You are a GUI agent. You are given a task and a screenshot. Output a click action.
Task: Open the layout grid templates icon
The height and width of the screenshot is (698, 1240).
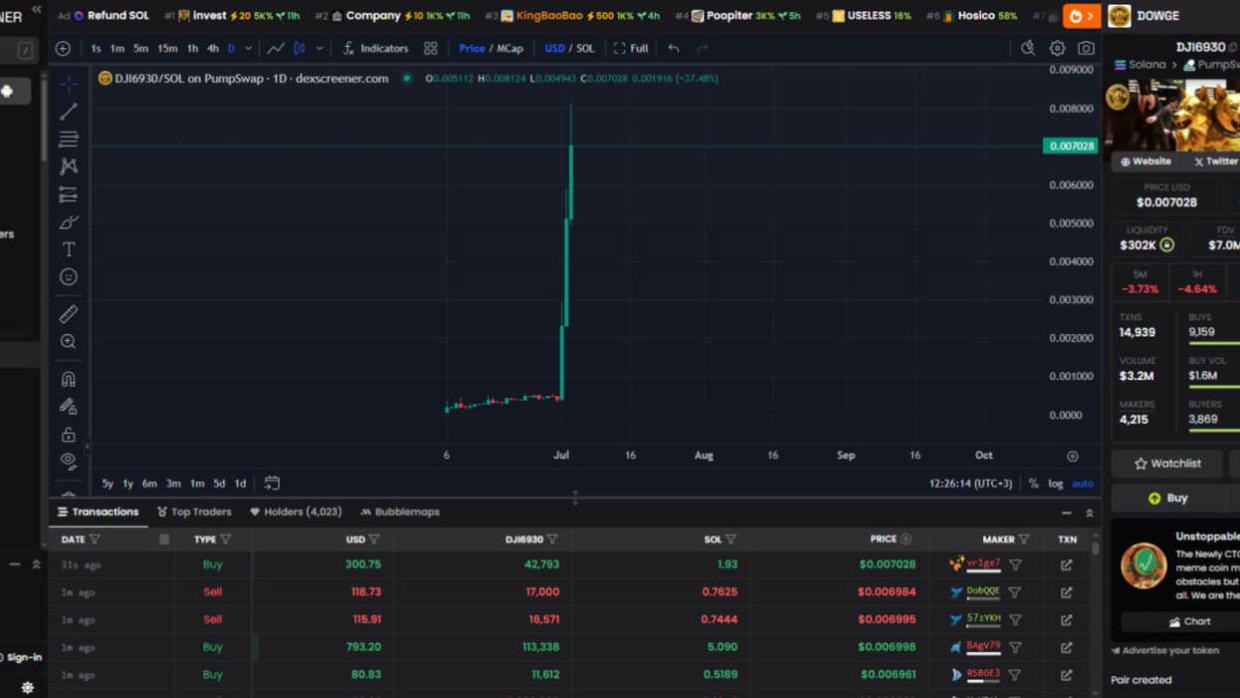coord(430,48)
